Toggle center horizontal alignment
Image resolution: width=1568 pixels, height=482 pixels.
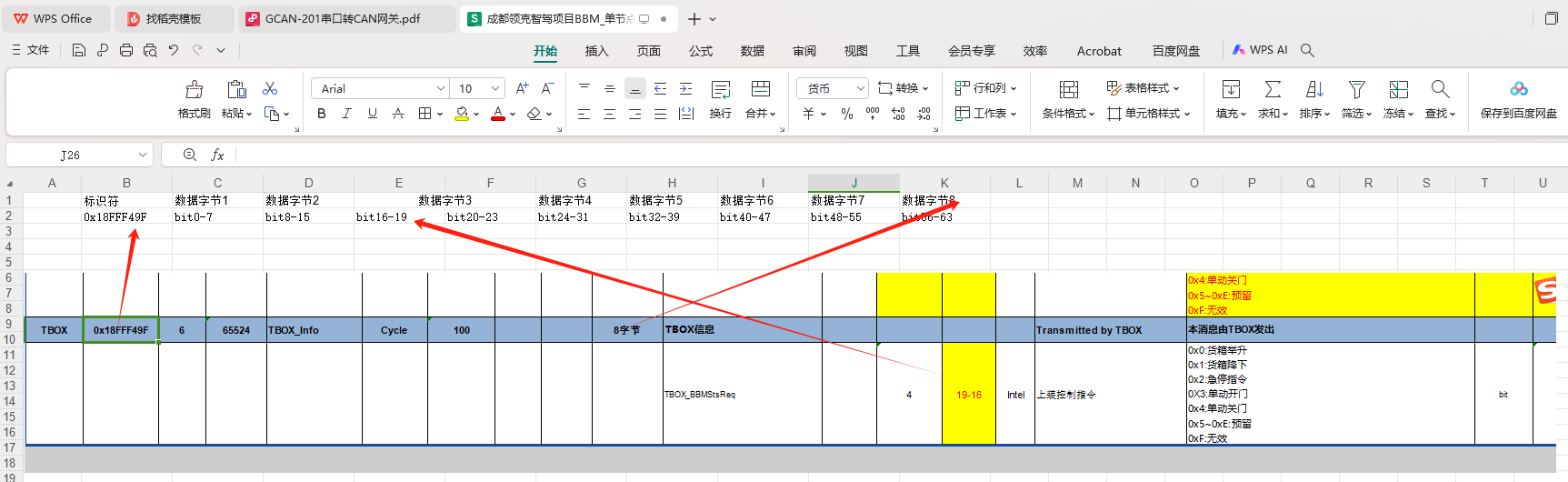[x=609, y=114]
